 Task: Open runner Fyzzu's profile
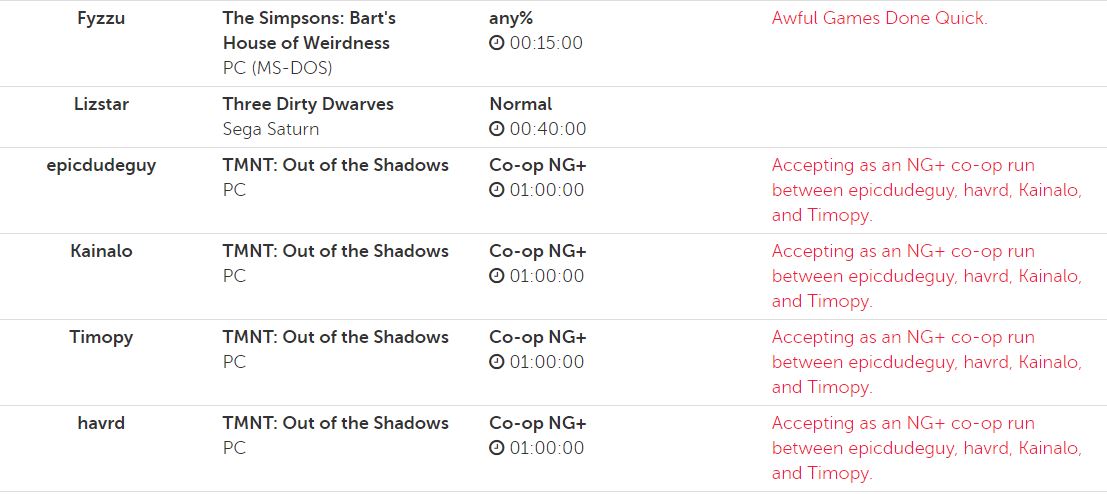pos(101,18)
